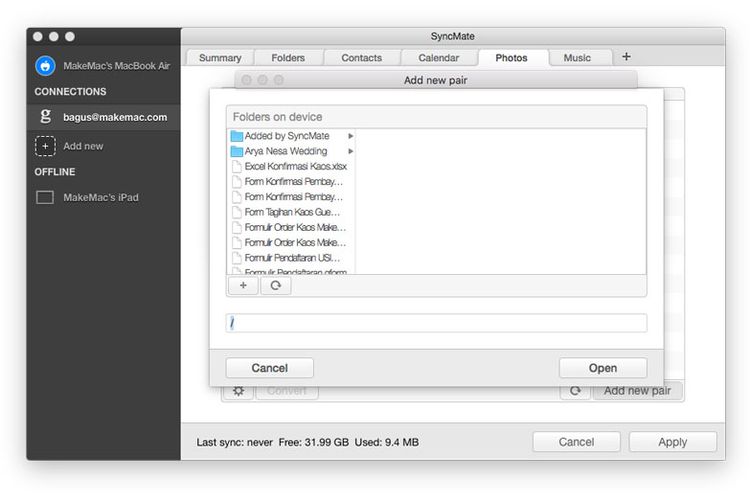Select the Arya Nesa Wedding row
The image size is (750, 500).
pyautogui.click(x=292, y=151)
